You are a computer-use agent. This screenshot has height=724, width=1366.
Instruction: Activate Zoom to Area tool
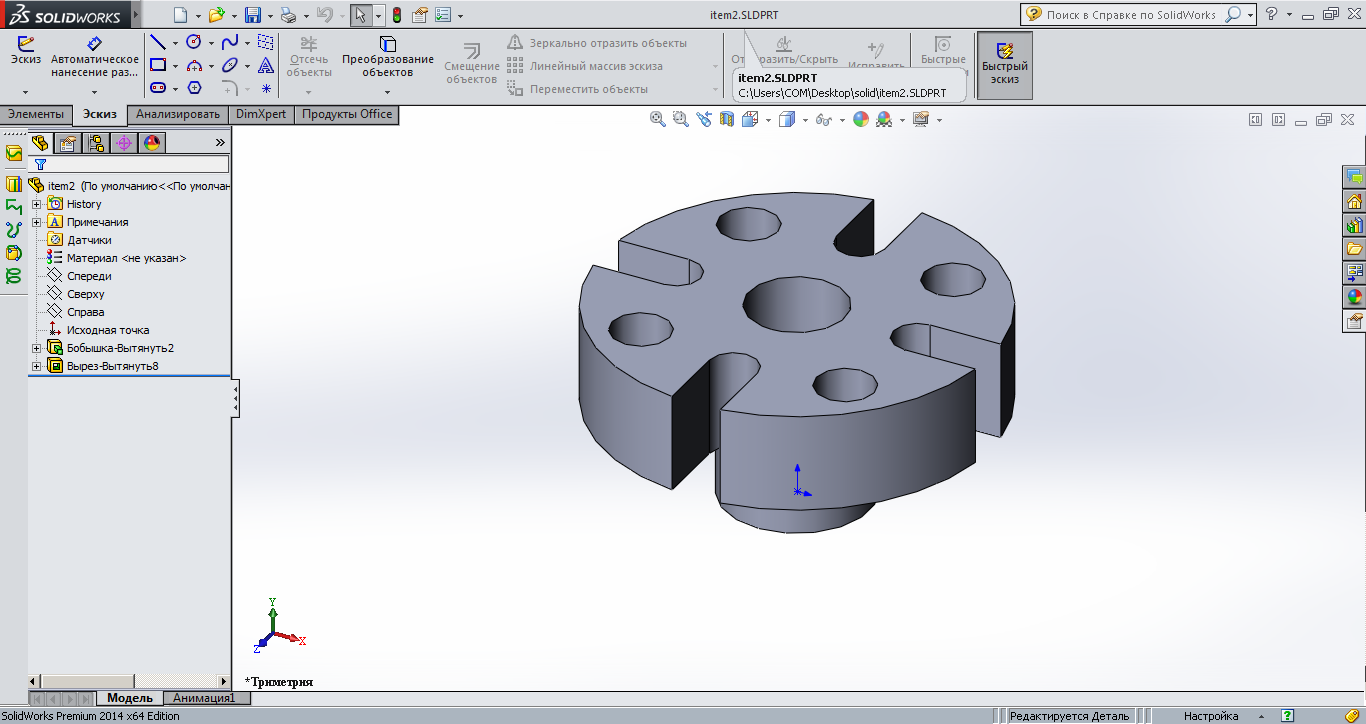point(681,119)
